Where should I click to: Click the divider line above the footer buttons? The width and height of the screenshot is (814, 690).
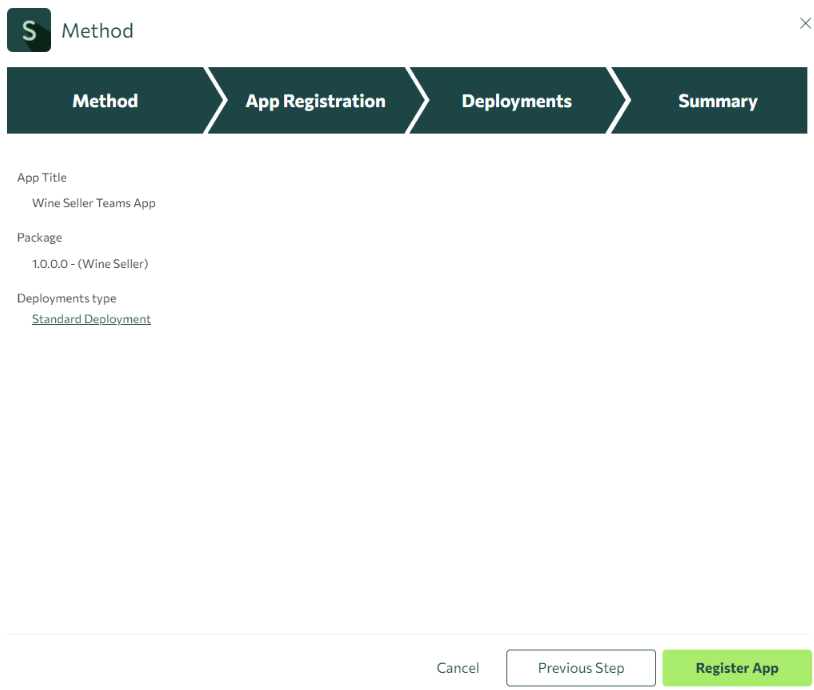coord(407,633)
